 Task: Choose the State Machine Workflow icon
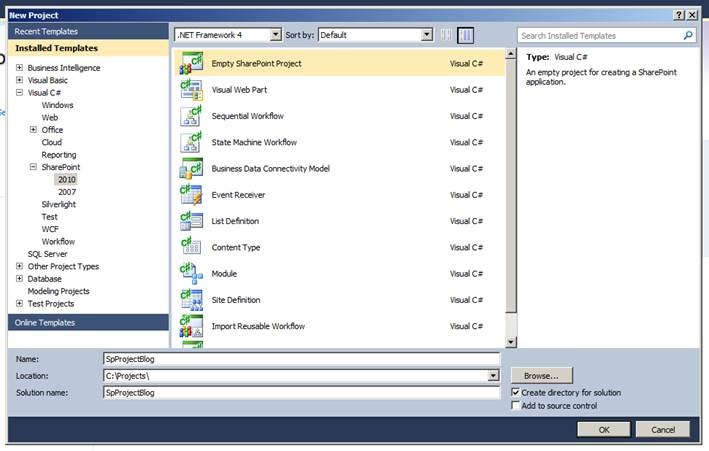point(190,142)
